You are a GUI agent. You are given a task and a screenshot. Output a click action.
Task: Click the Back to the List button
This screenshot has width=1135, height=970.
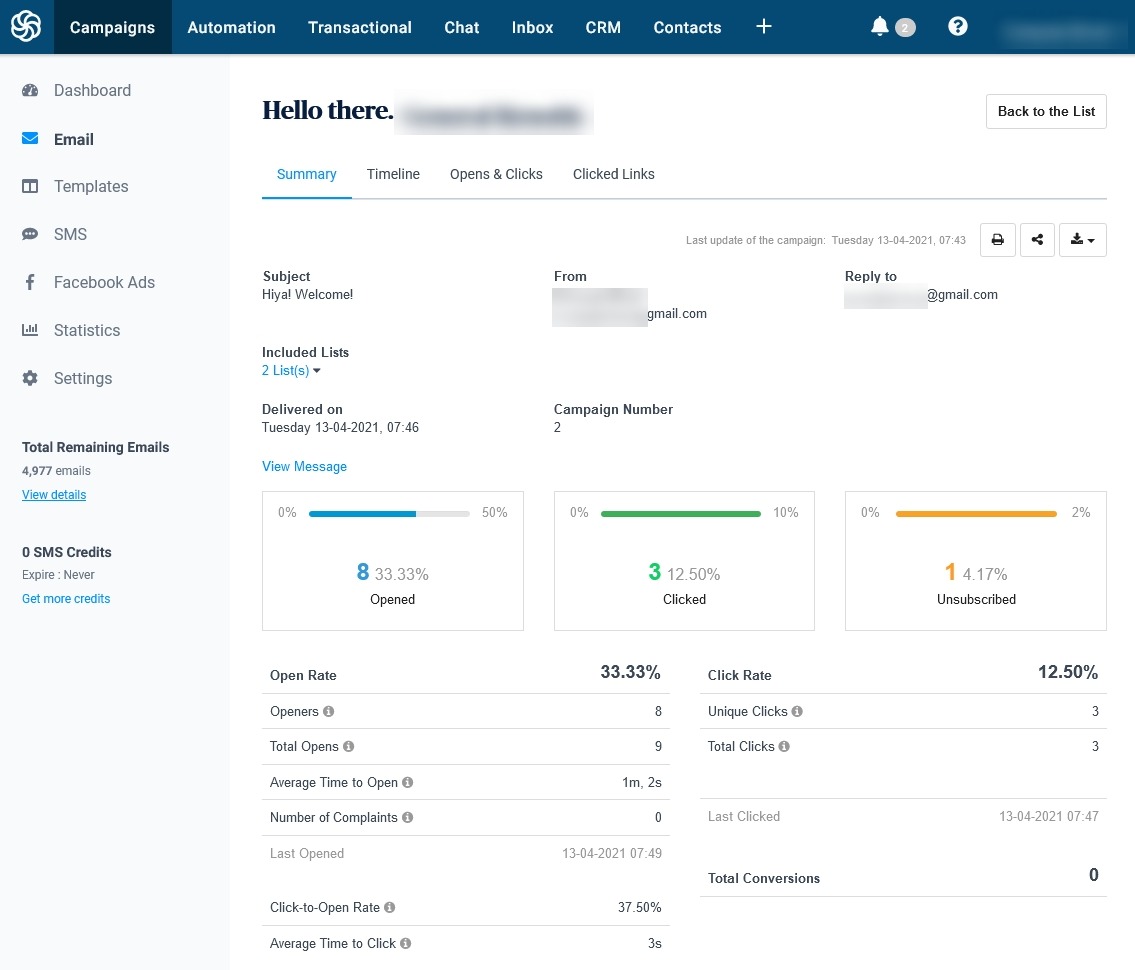pos(1046,111)
